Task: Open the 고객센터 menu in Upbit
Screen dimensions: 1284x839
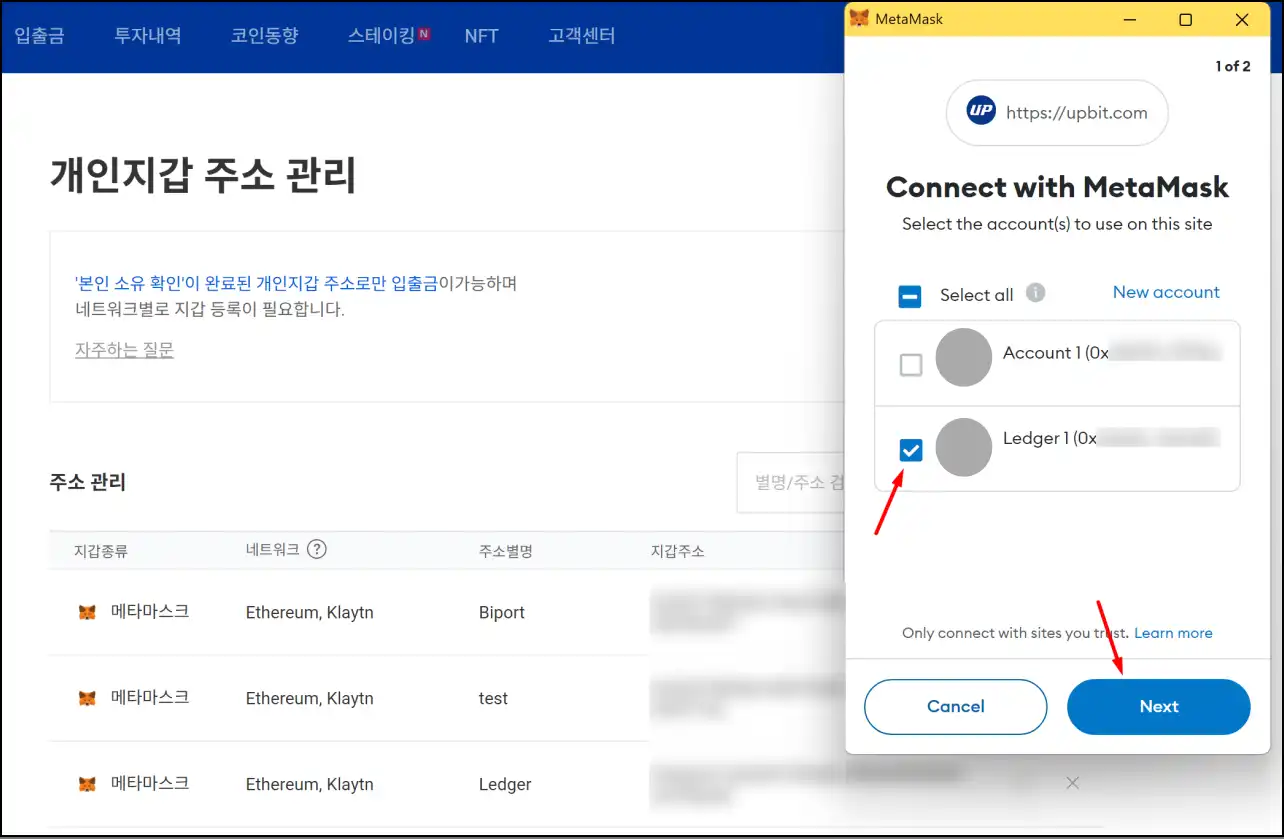Action: click(582, 36)
